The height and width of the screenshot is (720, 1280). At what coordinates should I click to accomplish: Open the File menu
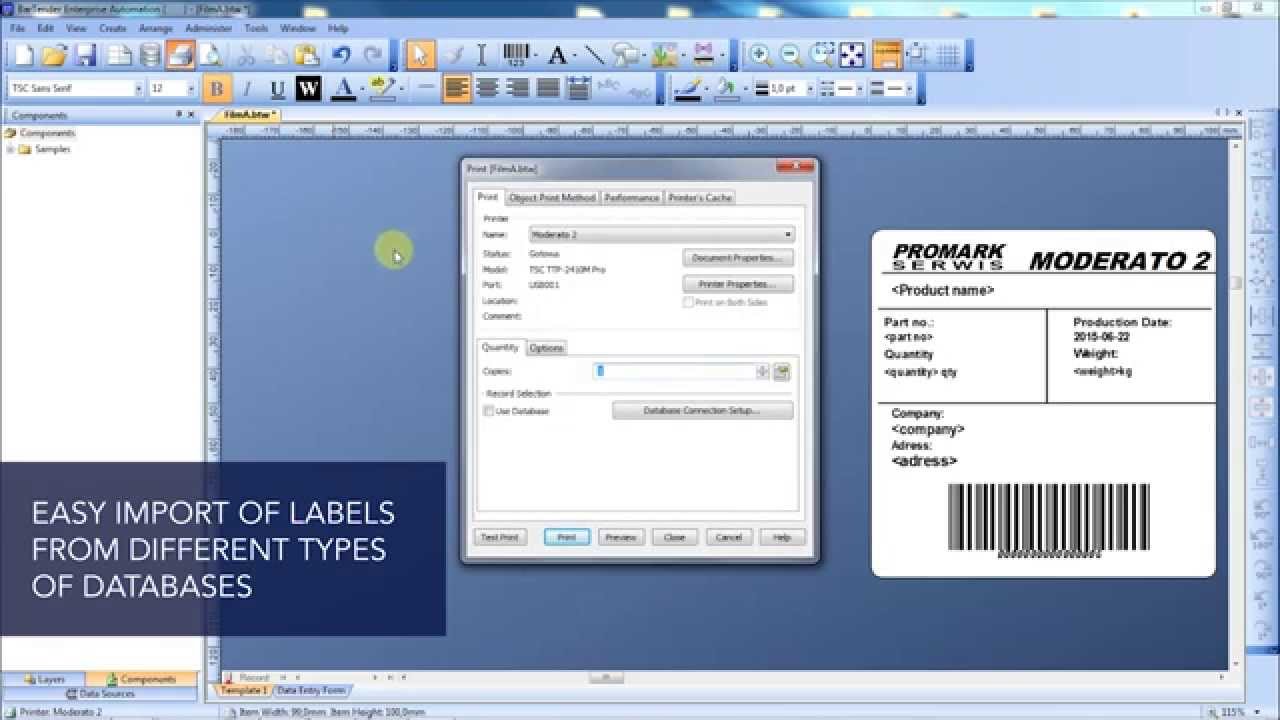click(x=17, y=28)
